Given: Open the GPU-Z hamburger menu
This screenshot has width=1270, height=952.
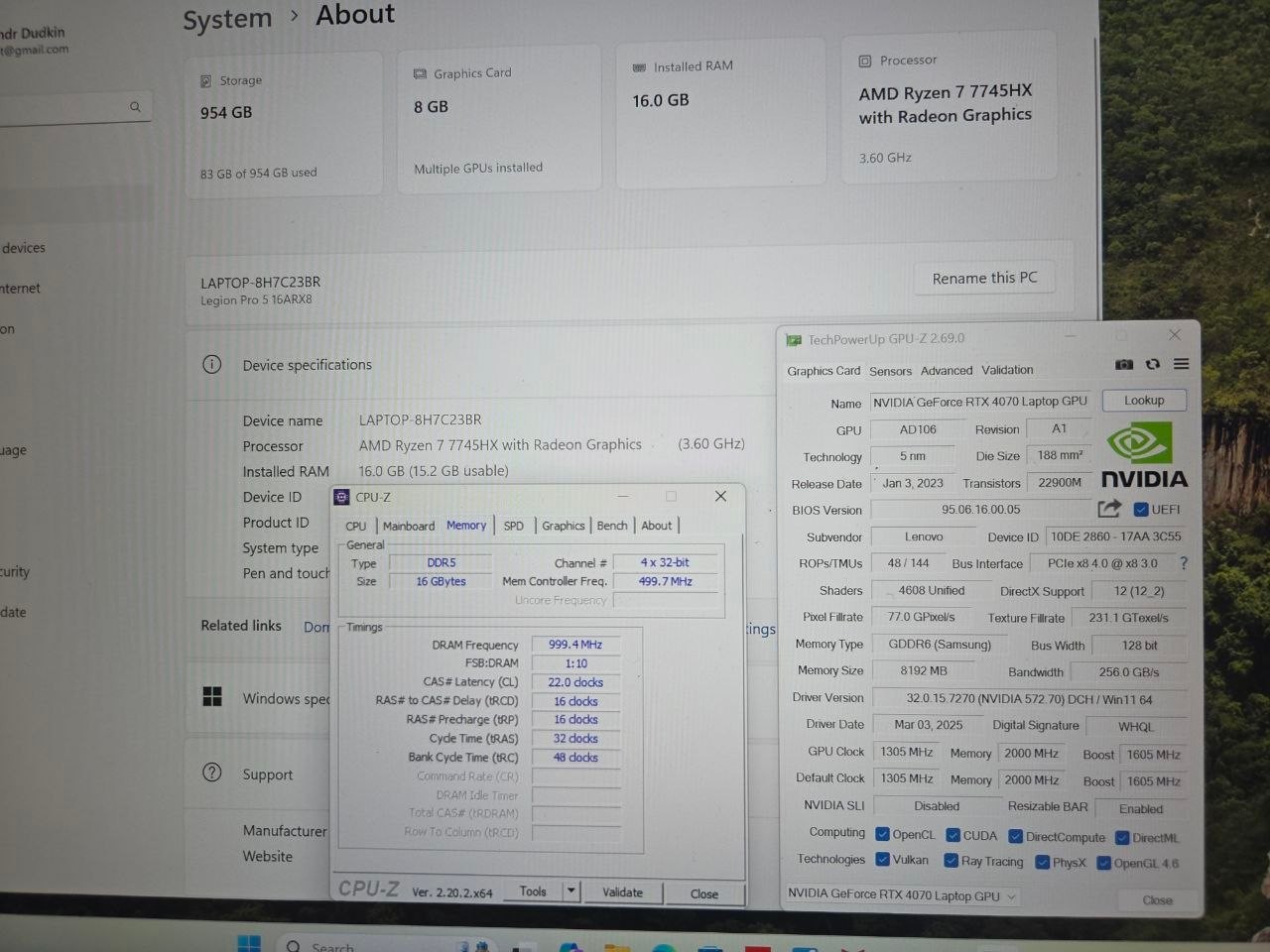Looking at the screenshot, I should [1181, 364].
